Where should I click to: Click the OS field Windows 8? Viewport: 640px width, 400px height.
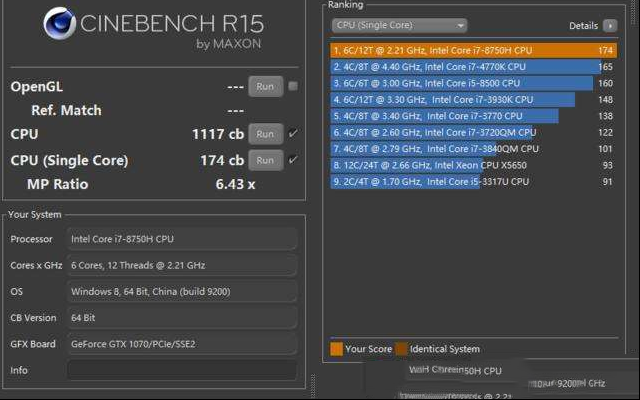click(182, 291)
